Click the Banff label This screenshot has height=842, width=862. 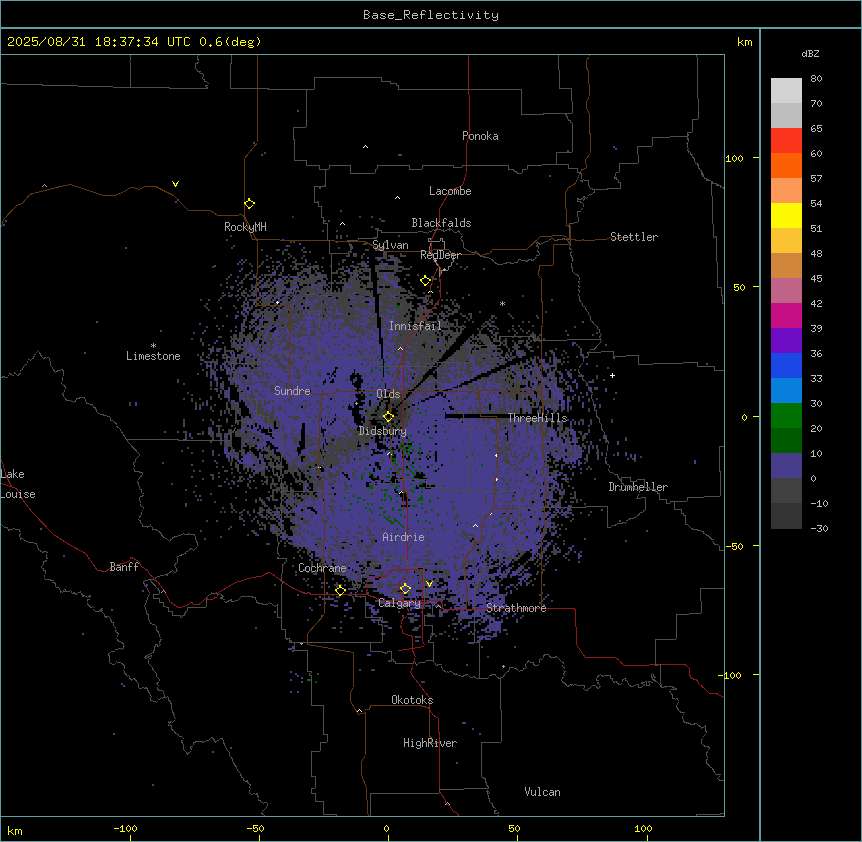pyautogui.click(x=124, y=567)
